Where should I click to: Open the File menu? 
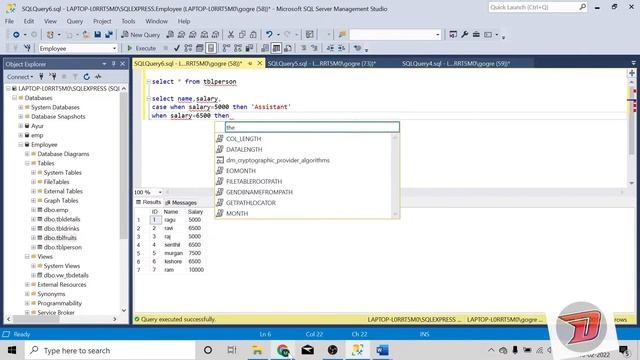point(9,21)
